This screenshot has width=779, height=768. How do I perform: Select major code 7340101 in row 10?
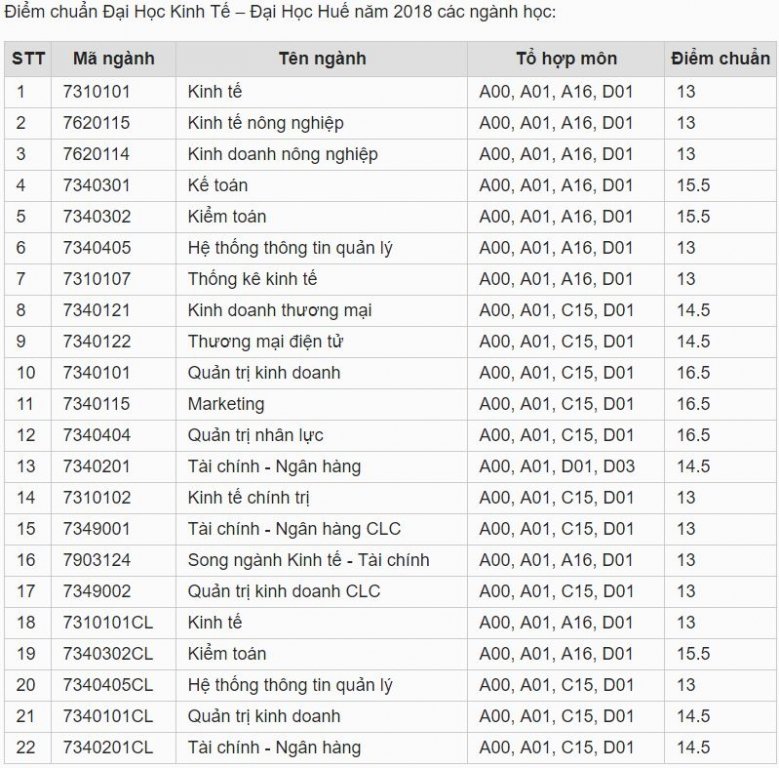[96, 373]
